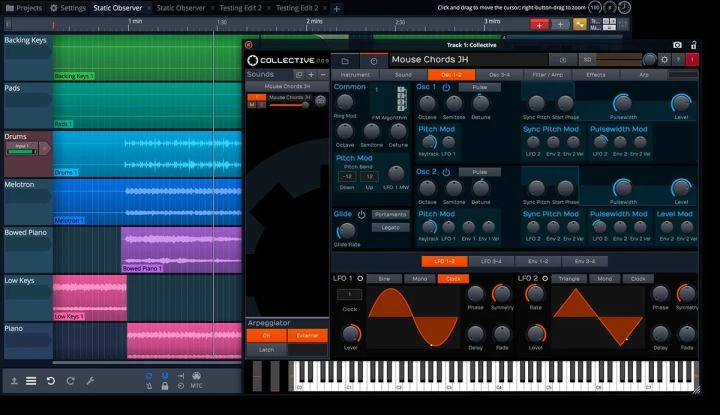The height and width of the screenshot is (415, 720).
Task: Click the Mouse Chords JH preset name field
Action: pyautogui.click(x=468, y=60)
